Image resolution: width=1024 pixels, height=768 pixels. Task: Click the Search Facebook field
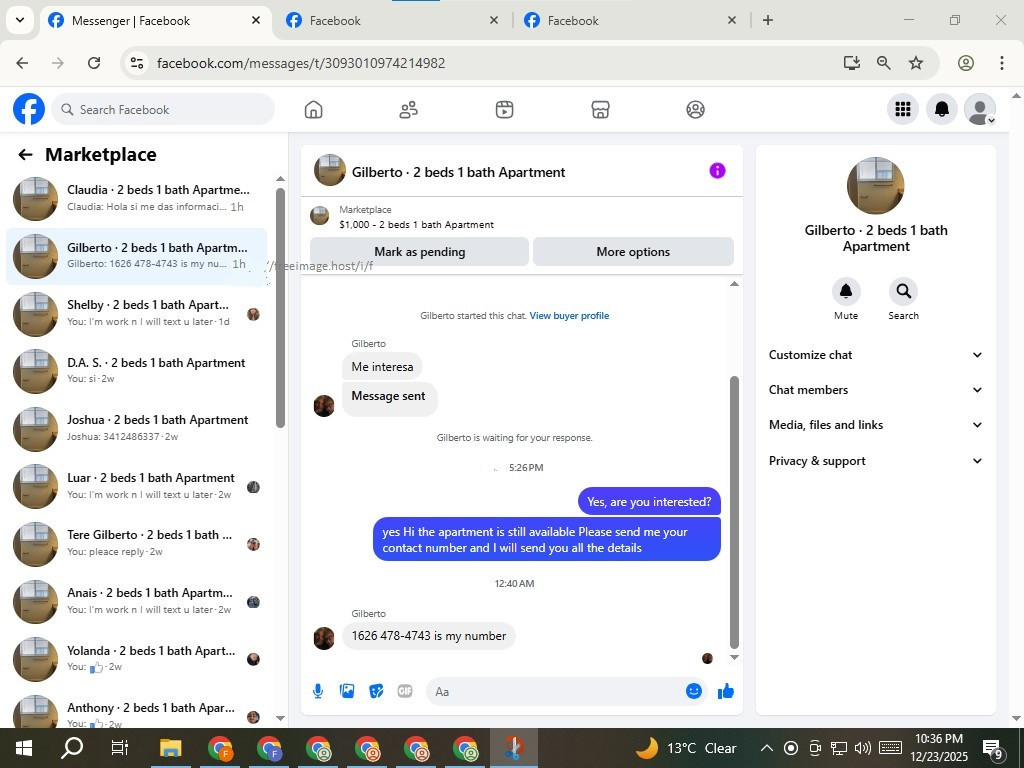click(x=163, y=109)
